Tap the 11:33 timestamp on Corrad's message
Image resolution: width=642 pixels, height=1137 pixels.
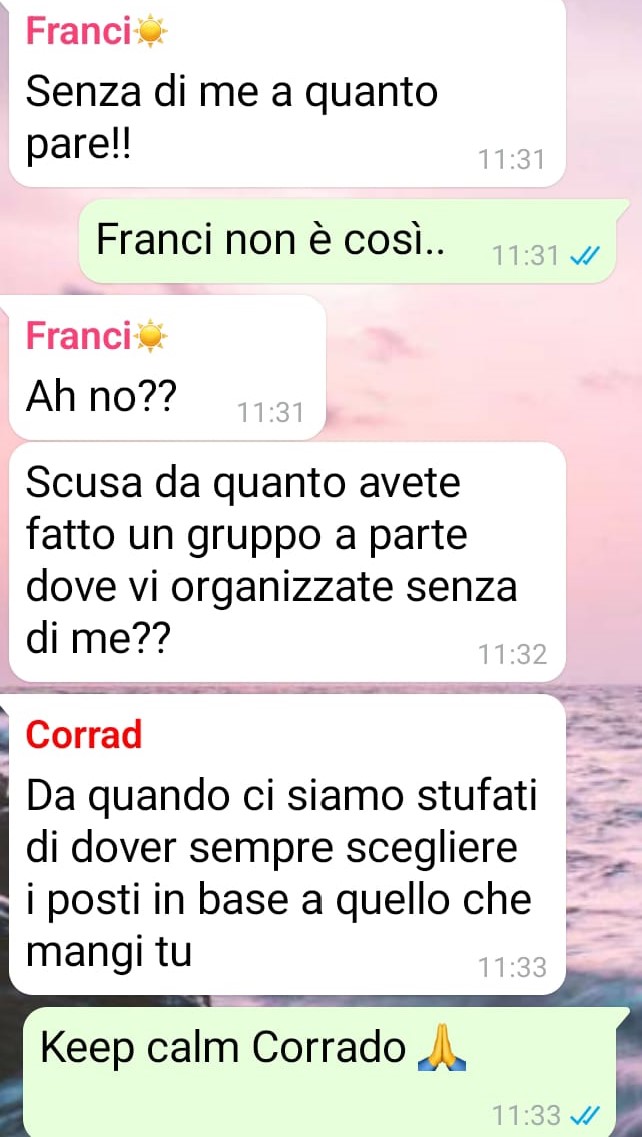pos(512,967)
